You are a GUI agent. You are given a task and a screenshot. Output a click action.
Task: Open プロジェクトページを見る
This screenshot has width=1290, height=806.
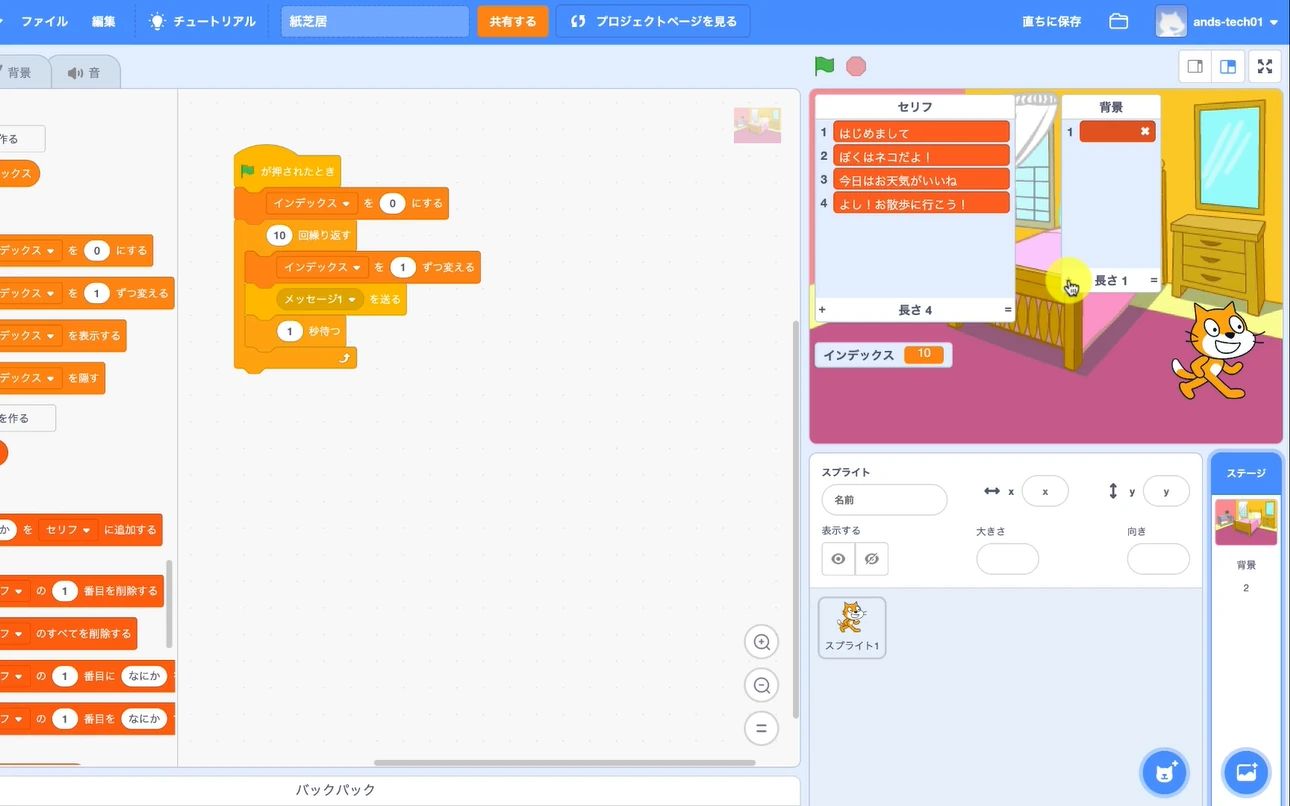point(653,20)
